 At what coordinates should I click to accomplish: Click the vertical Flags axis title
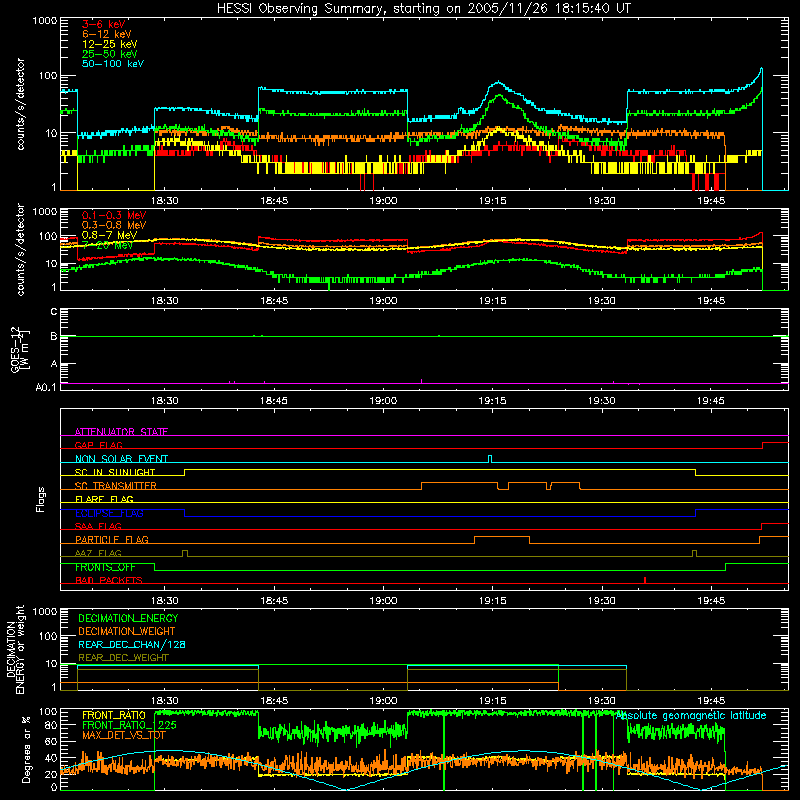pyautogui.click(x=41, y=499)
